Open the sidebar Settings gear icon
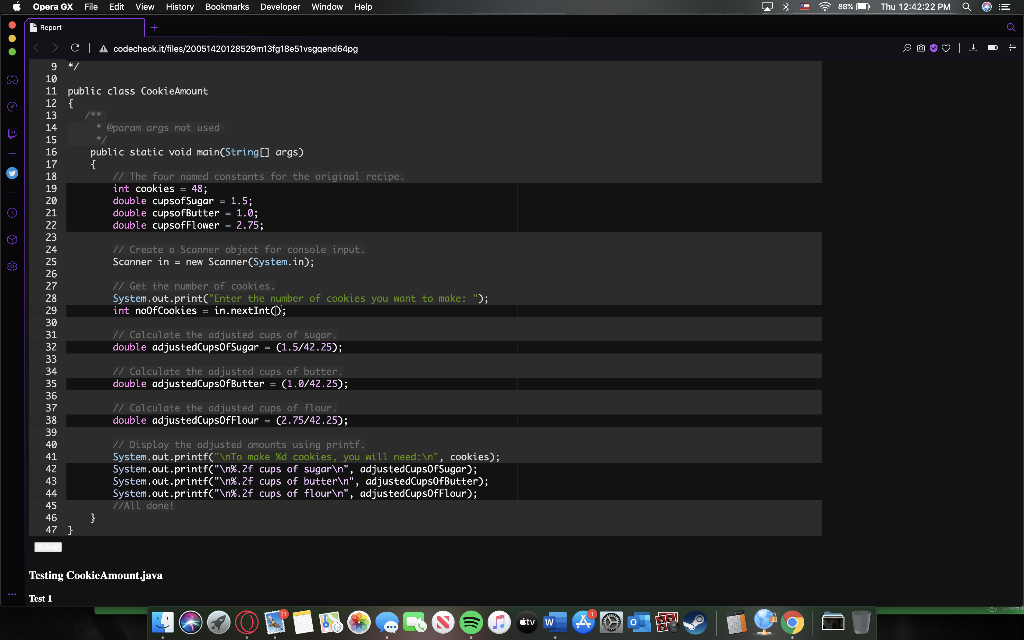 coord(13,267)
